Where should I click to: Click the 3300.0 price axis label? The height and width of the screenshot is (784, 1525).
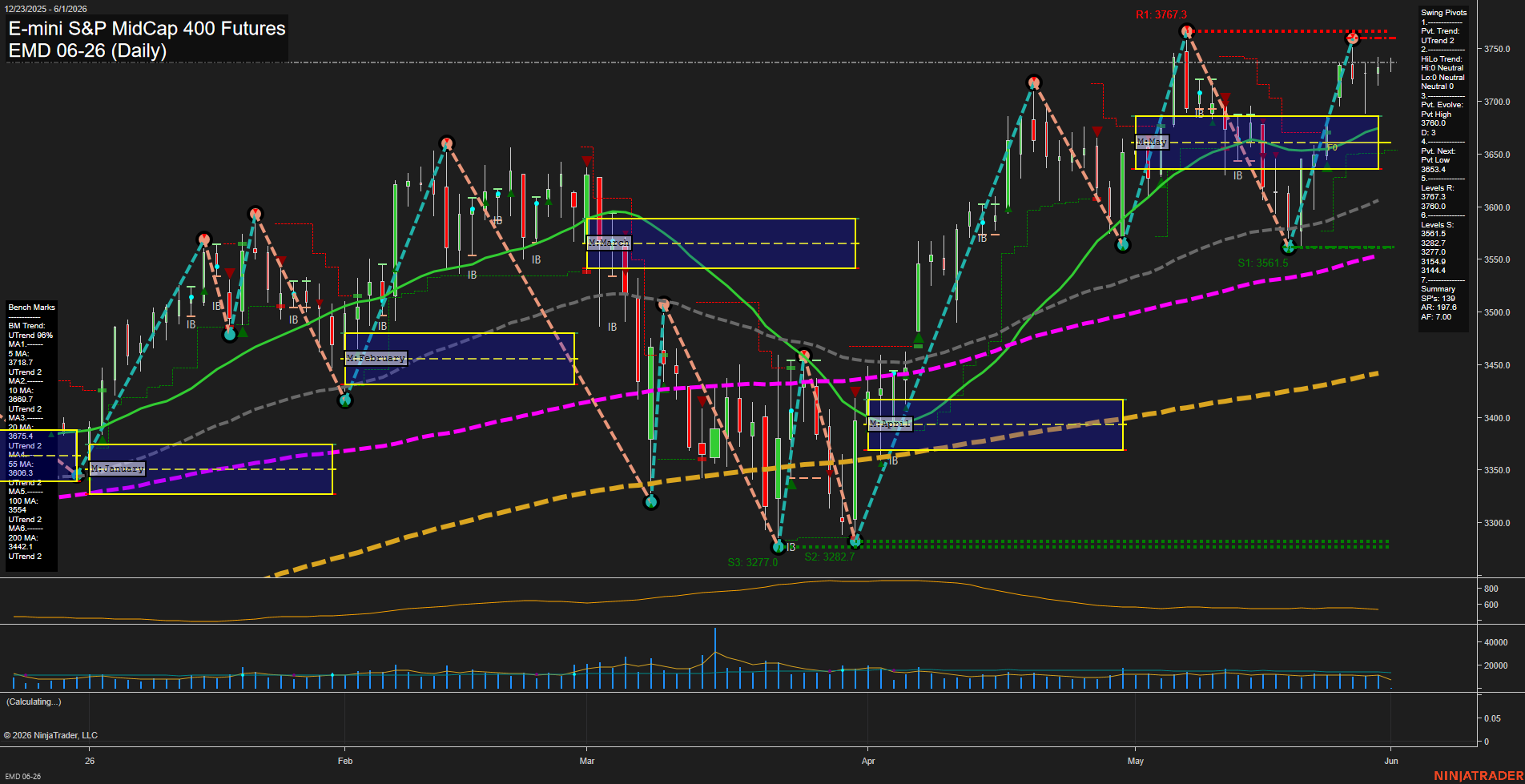[x=1497, y=524]
